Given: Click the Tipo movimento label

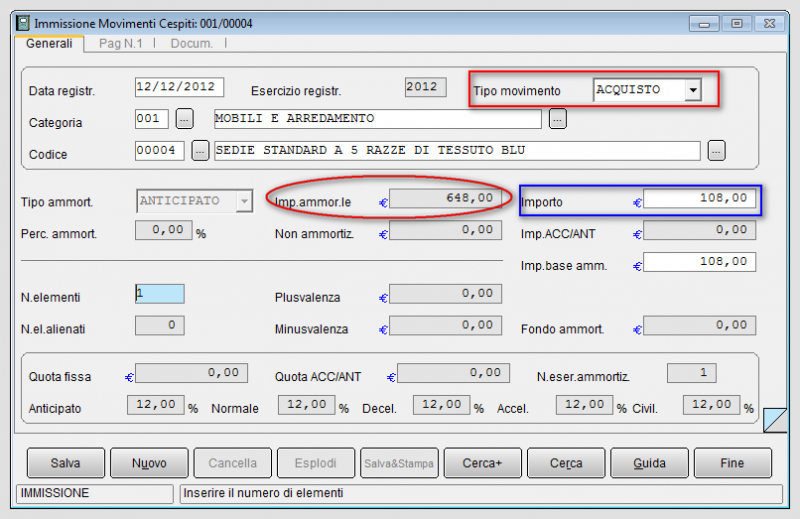Looking at the screenshot, I should click(x=517, y=91).
